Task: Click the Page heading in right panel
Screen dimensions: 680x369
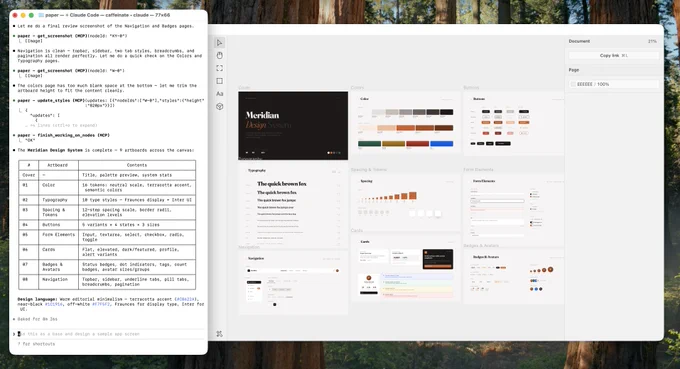Action: (574, 70)
